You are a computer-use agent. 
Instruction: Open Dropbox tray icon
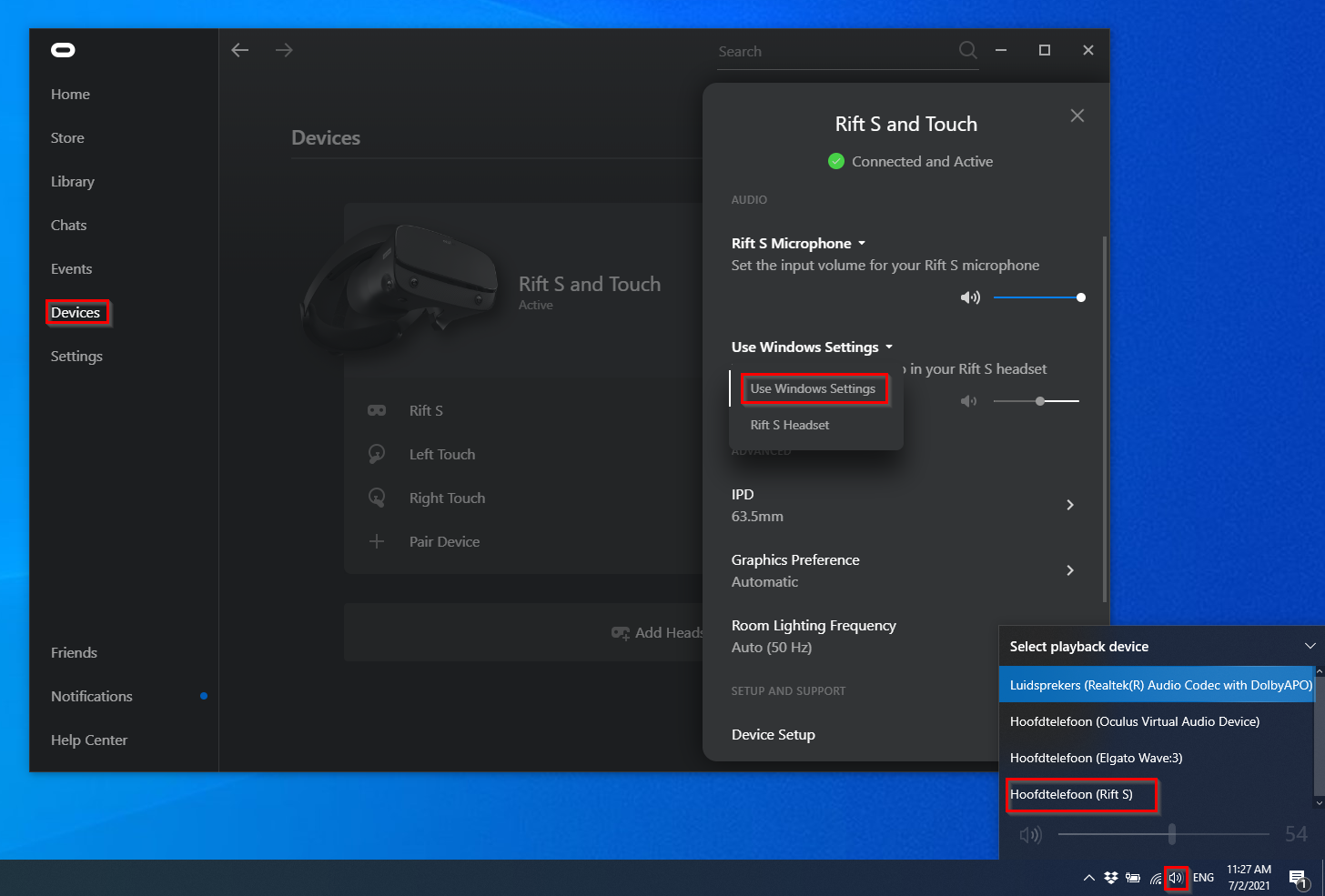pos(1110,878)
